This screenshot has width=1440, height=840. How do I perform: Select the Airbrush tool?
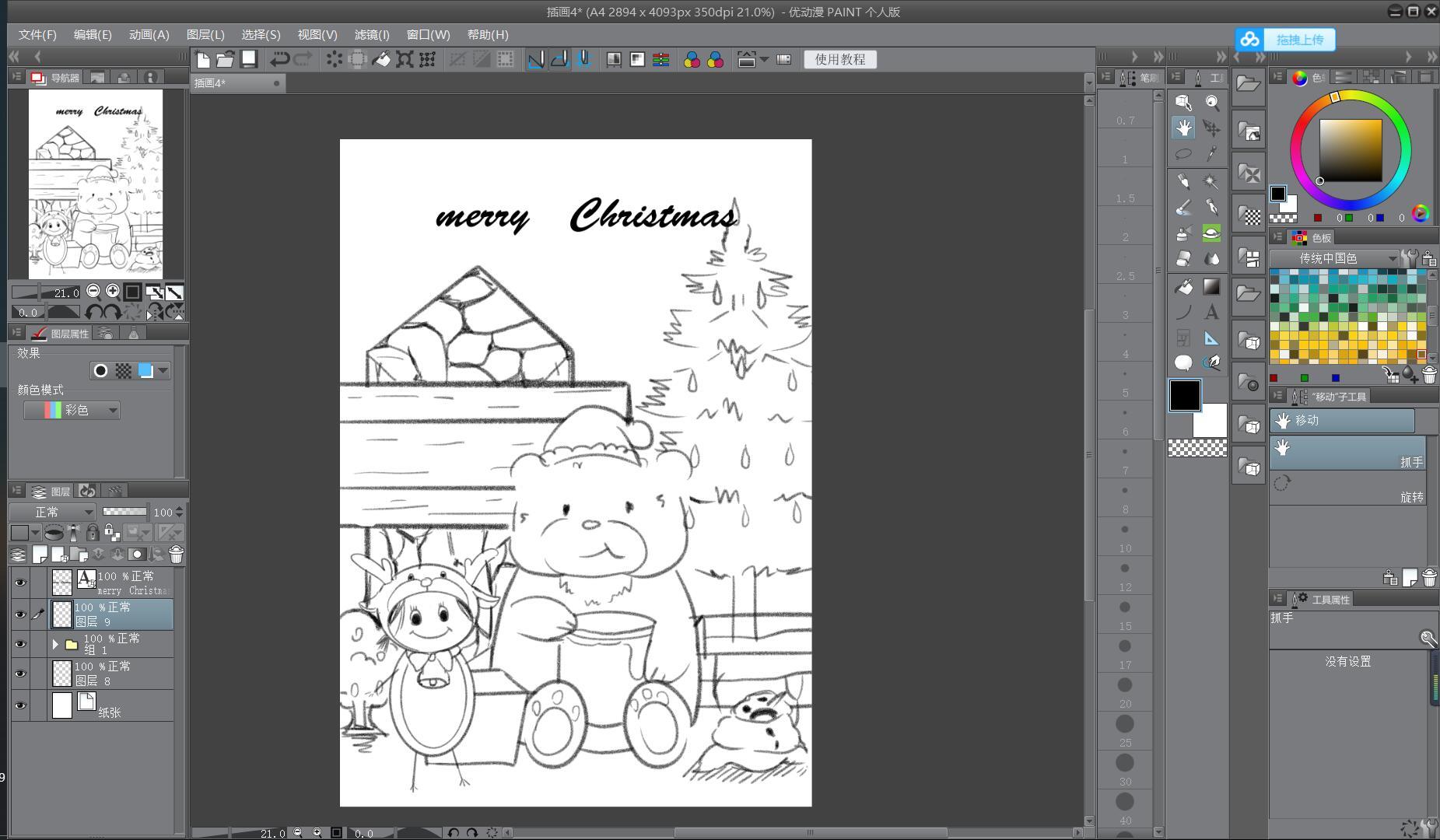(1183, 233)
